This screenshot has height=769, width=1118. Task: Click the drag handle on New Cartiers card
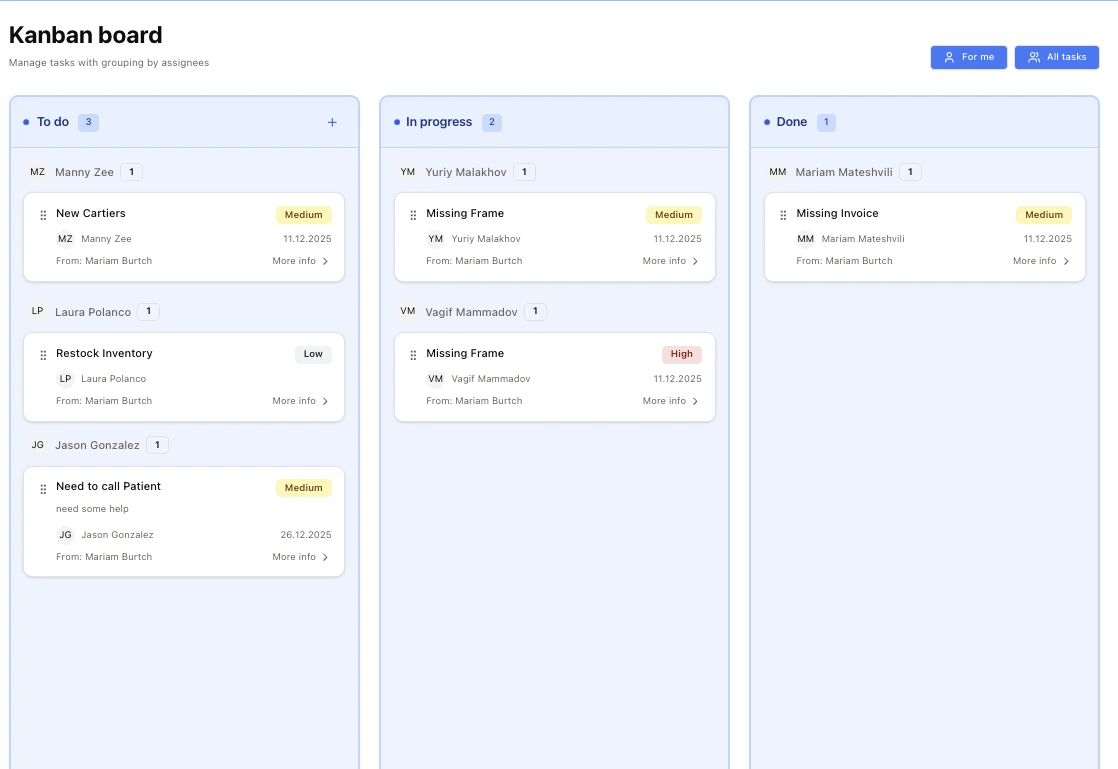click(x=43, y=213)
